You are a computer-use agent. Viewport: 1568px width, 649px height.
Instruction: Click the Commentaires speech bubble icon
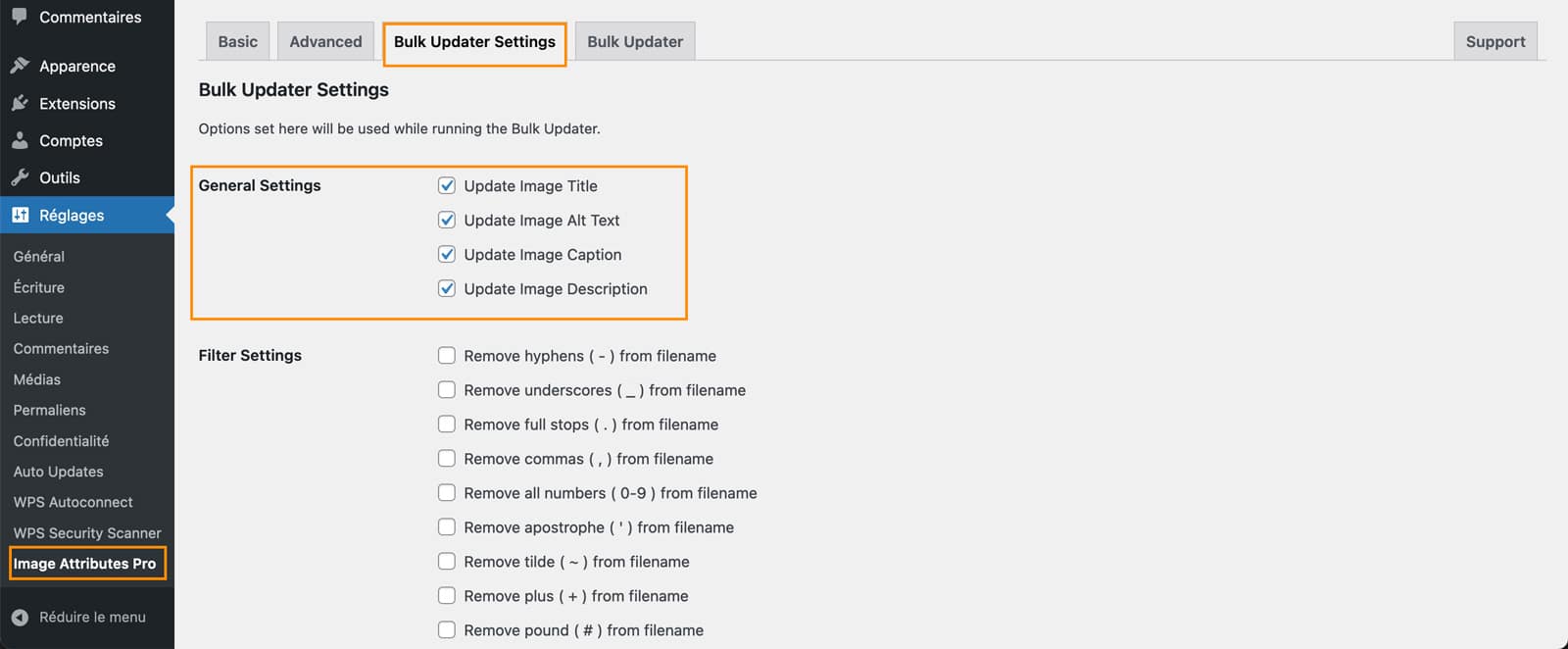pyautogui.click(x=20, y=17)
